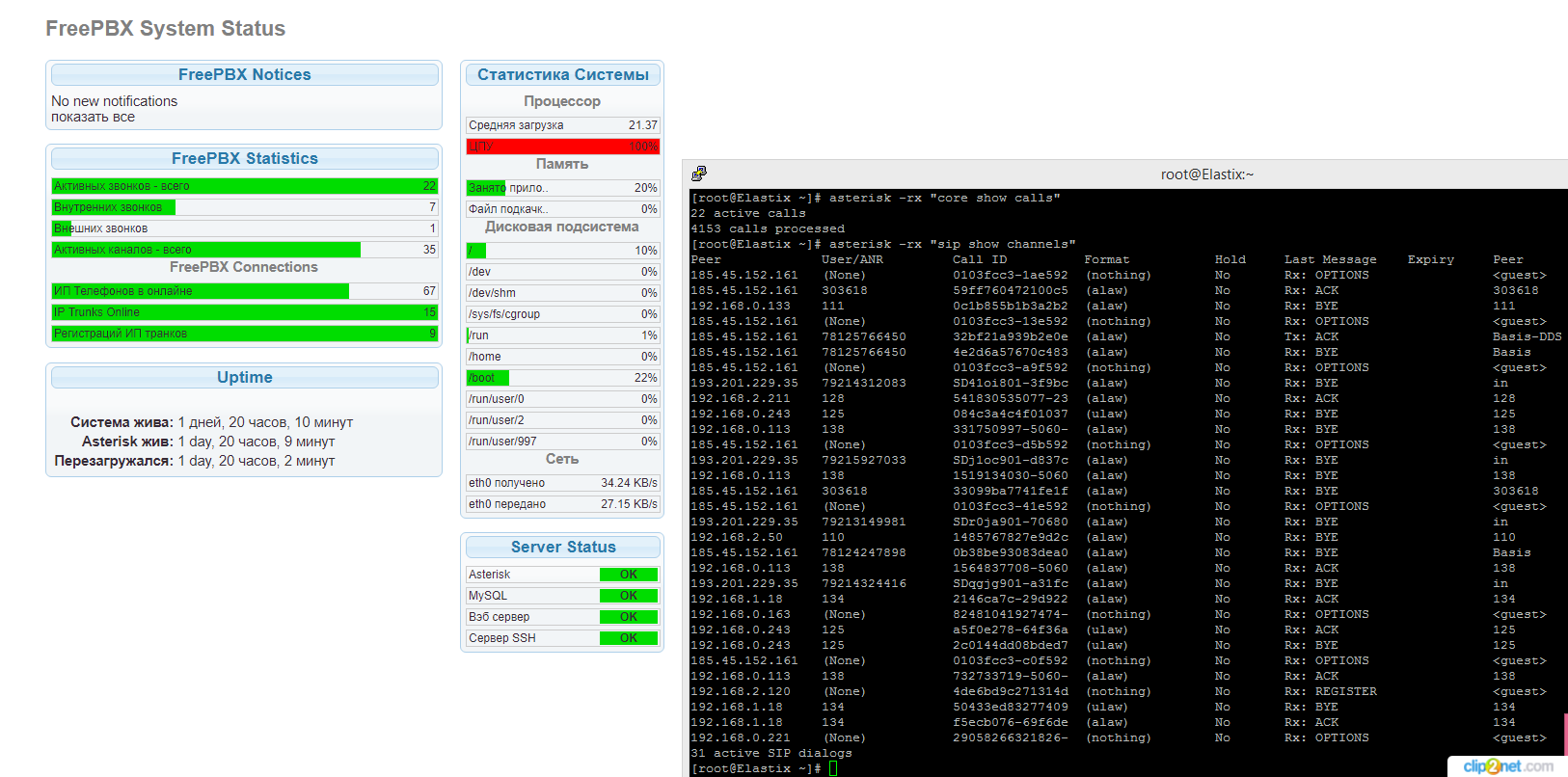Click the terminal cursor at the prompt

[x=833, y=768]
